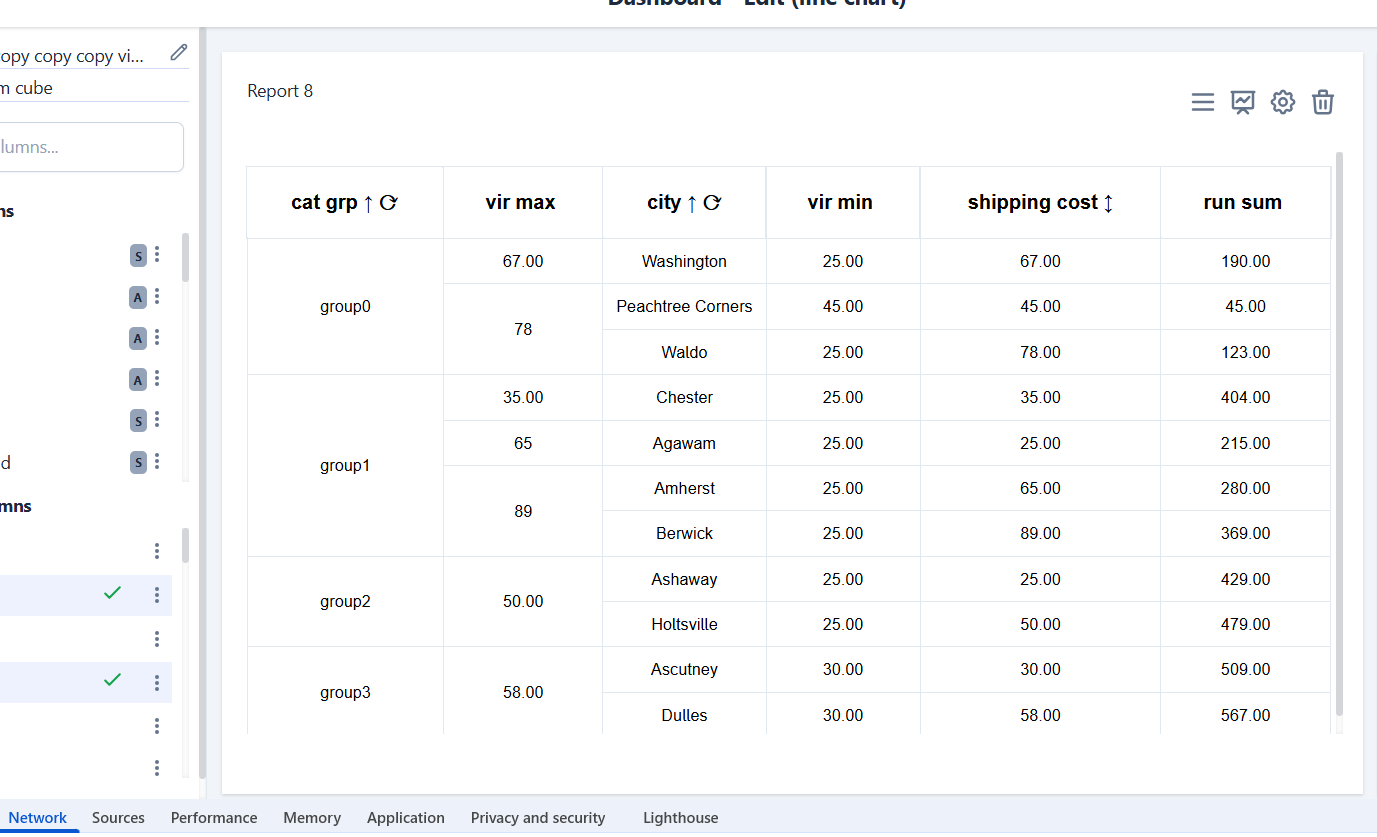Click the reset icon in city header
Screen dimensions: 1377x837
pos(712,203)
